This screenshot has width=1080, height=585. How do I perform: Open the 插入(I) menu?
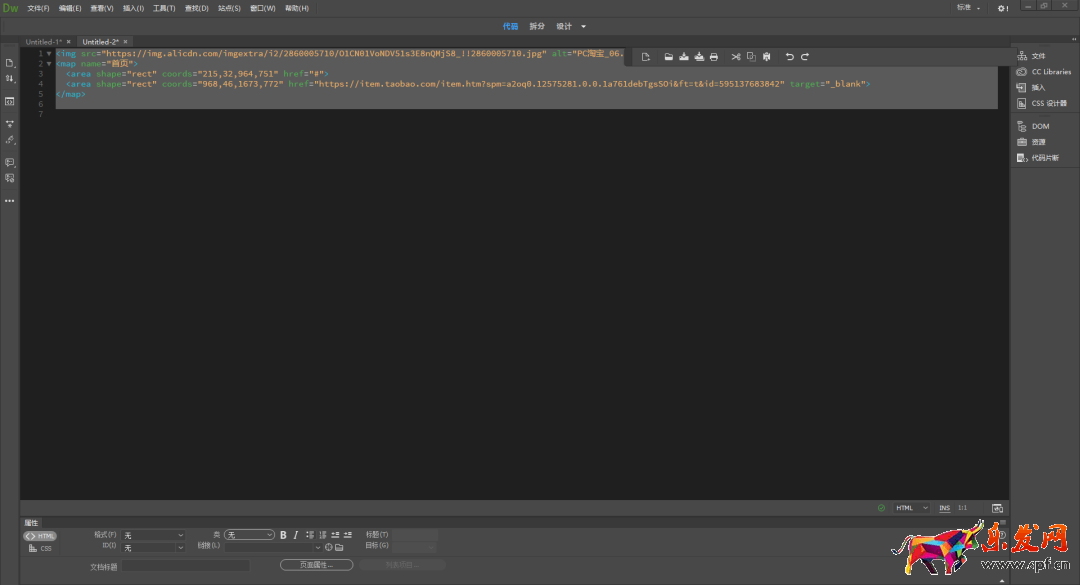[x=133, y=8]
